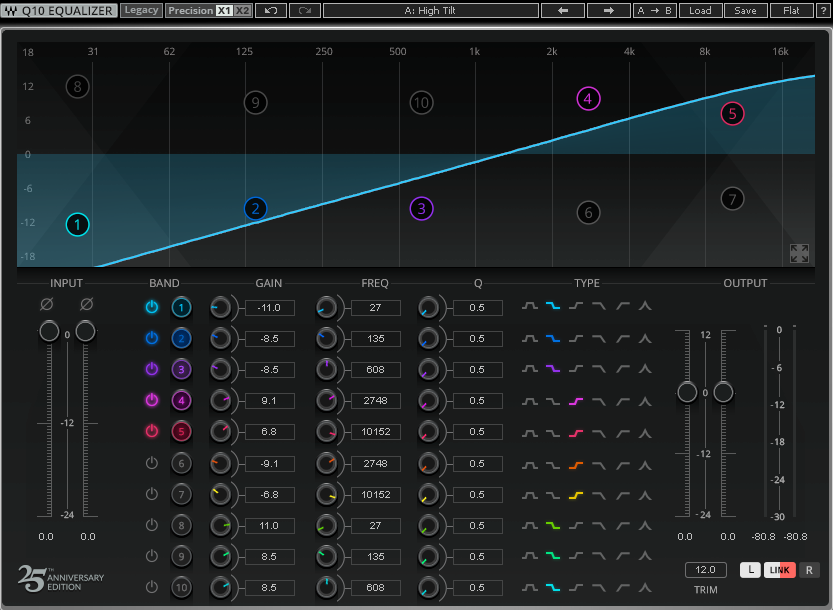Set band 3 type to high-pass filter
Screen dimensions: 833x610
(x=623, y=368)
